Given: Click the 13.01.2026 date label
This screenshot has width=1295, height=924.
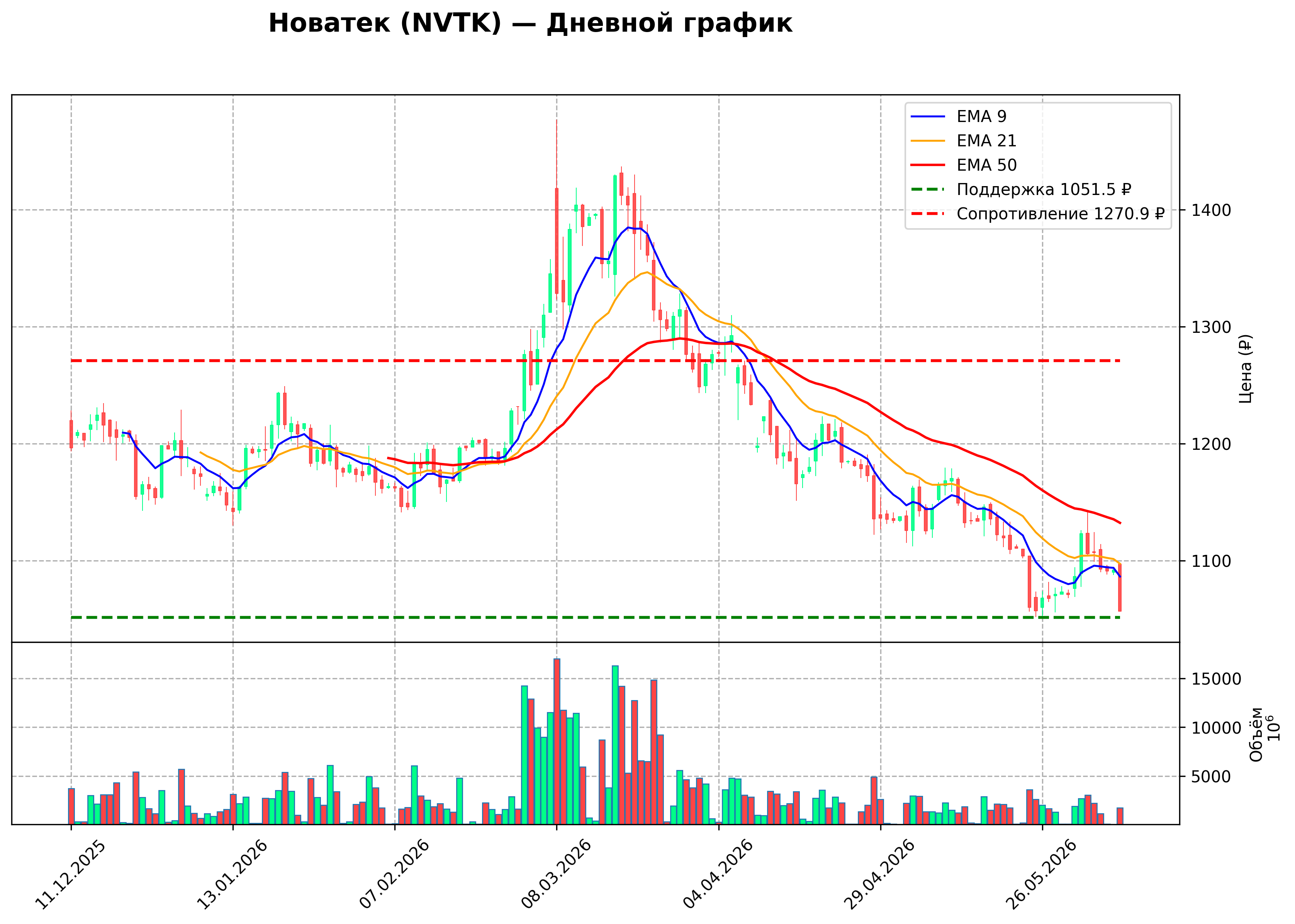Looking at the screenshot, I should (232, 875).
